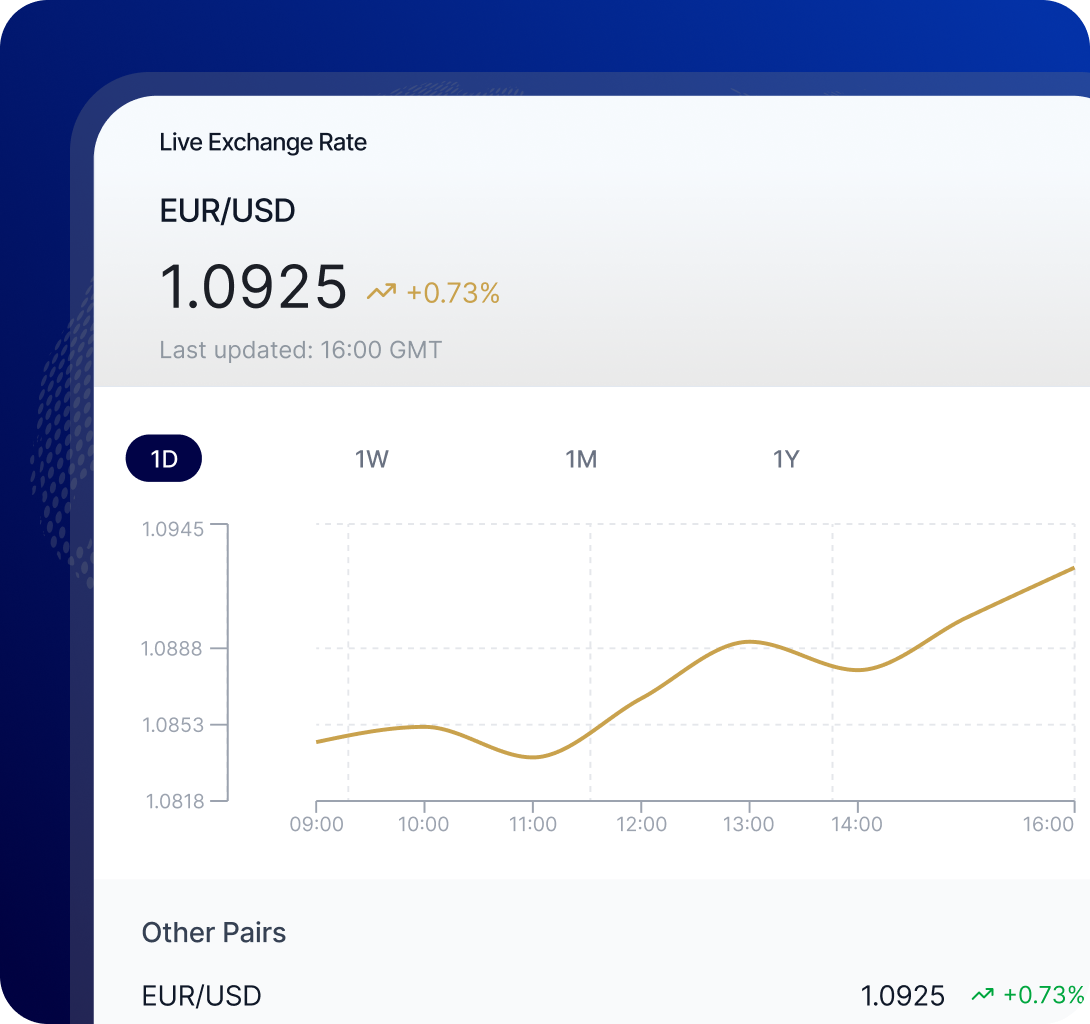Click the +0.73% gold change label
The image size is (1090, 1024).
point(453,293)
